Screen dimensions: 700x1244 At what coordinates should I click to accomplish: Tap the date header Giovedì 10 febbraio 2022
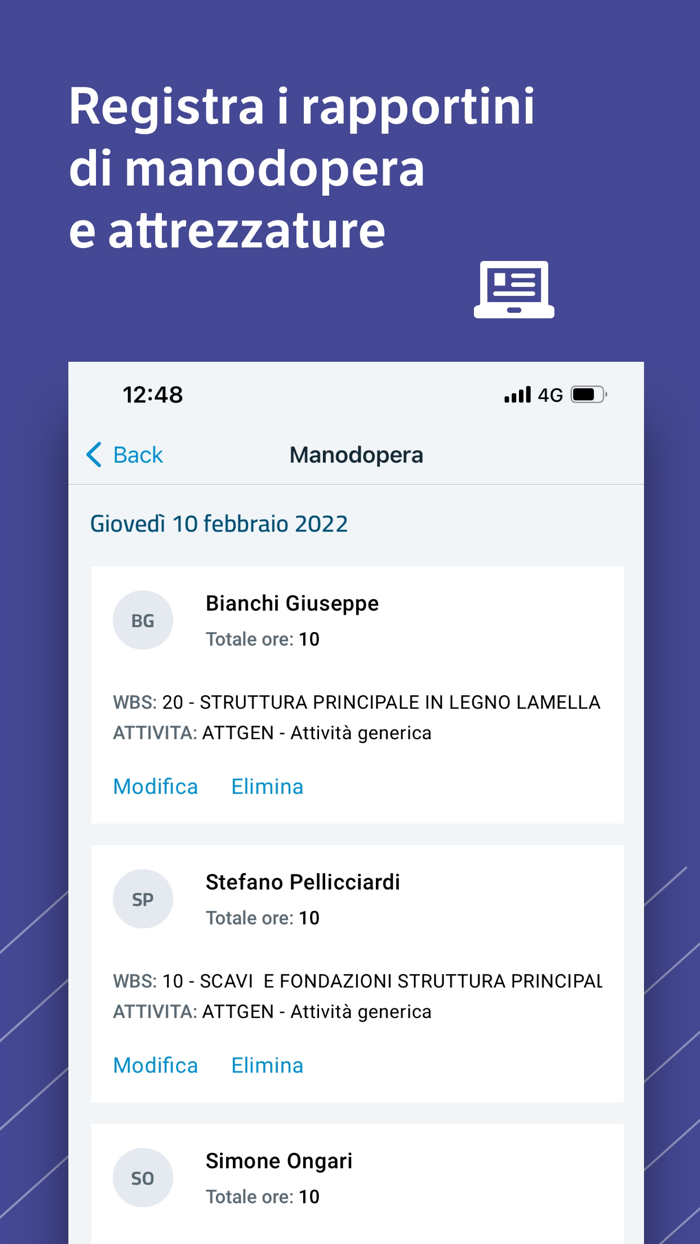click(221, 523)
